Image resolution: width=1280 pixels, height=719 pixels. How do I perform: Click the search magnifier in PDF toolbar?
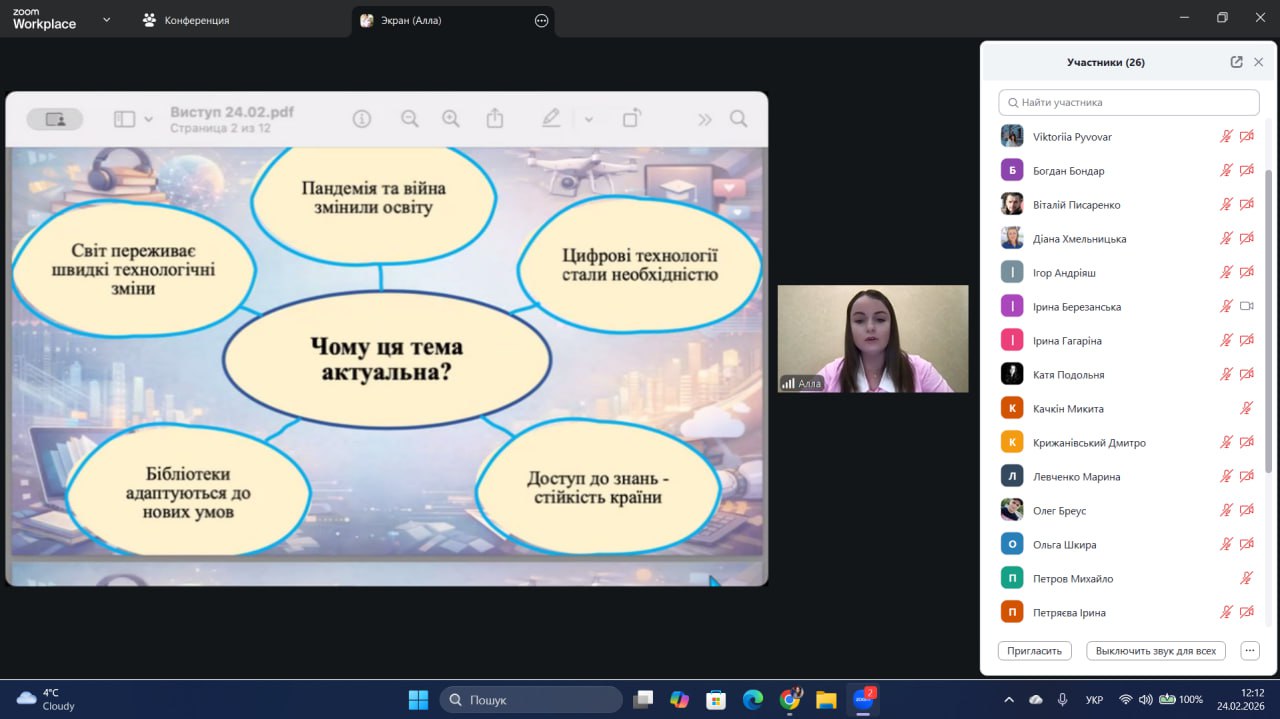[x=738, y=119]
